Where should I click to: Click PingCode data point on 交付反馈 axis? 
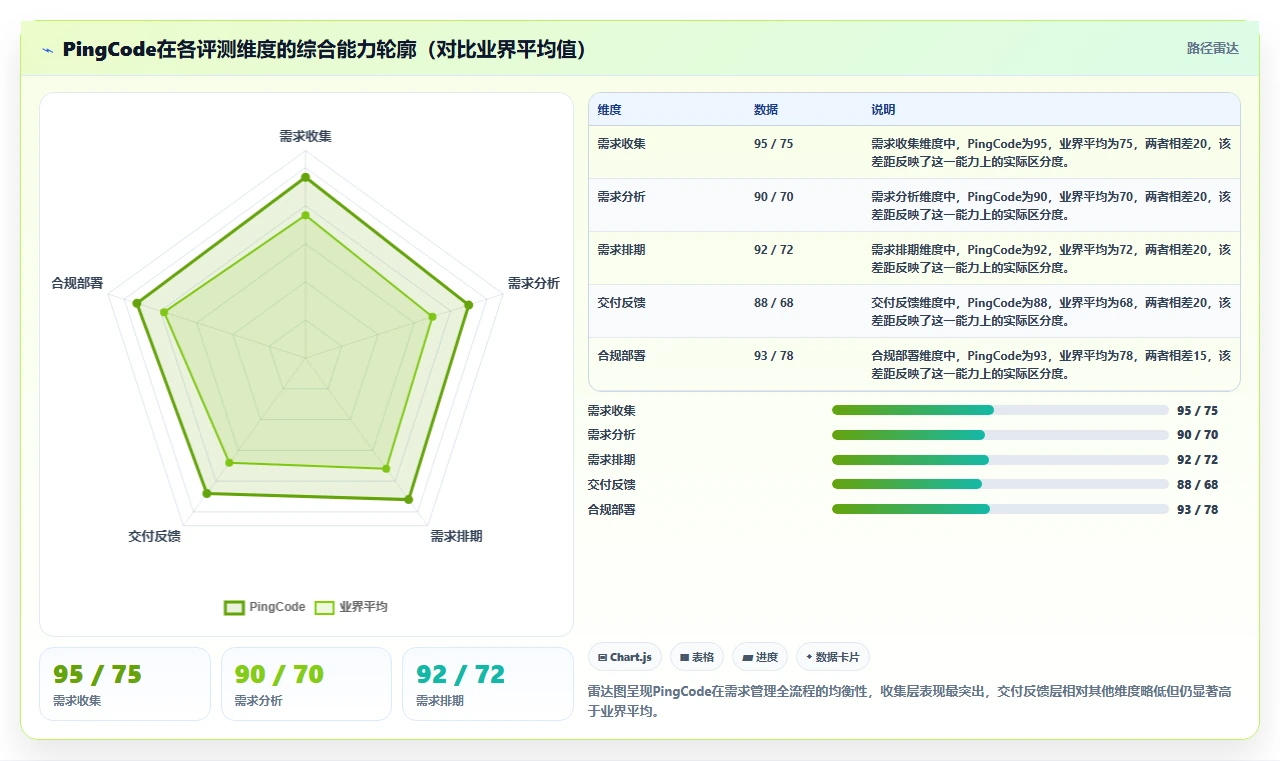207,493
